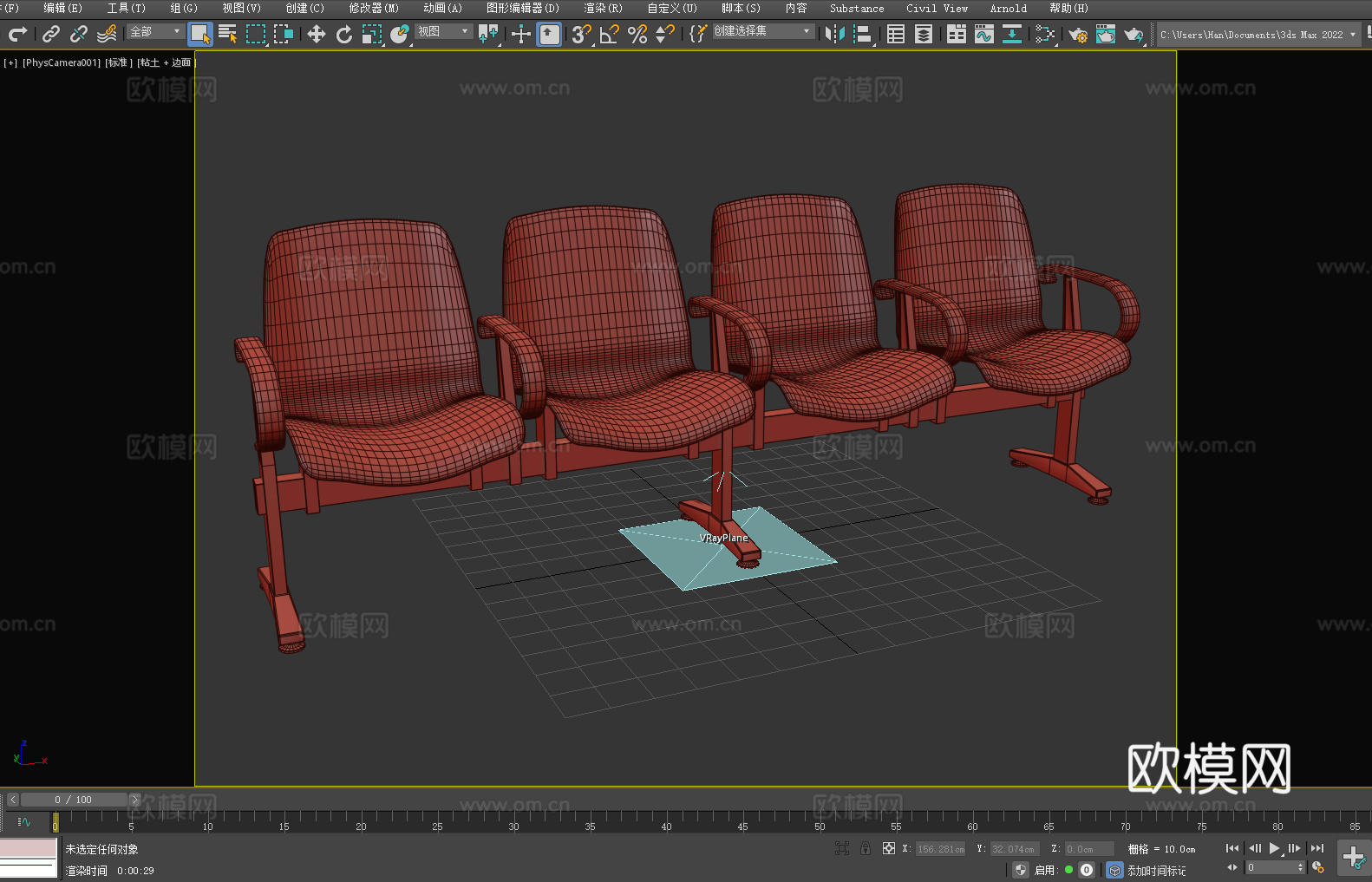Click the Use Pivot Point Center icon
The image size is (1372, 882).
pos(488,34)
